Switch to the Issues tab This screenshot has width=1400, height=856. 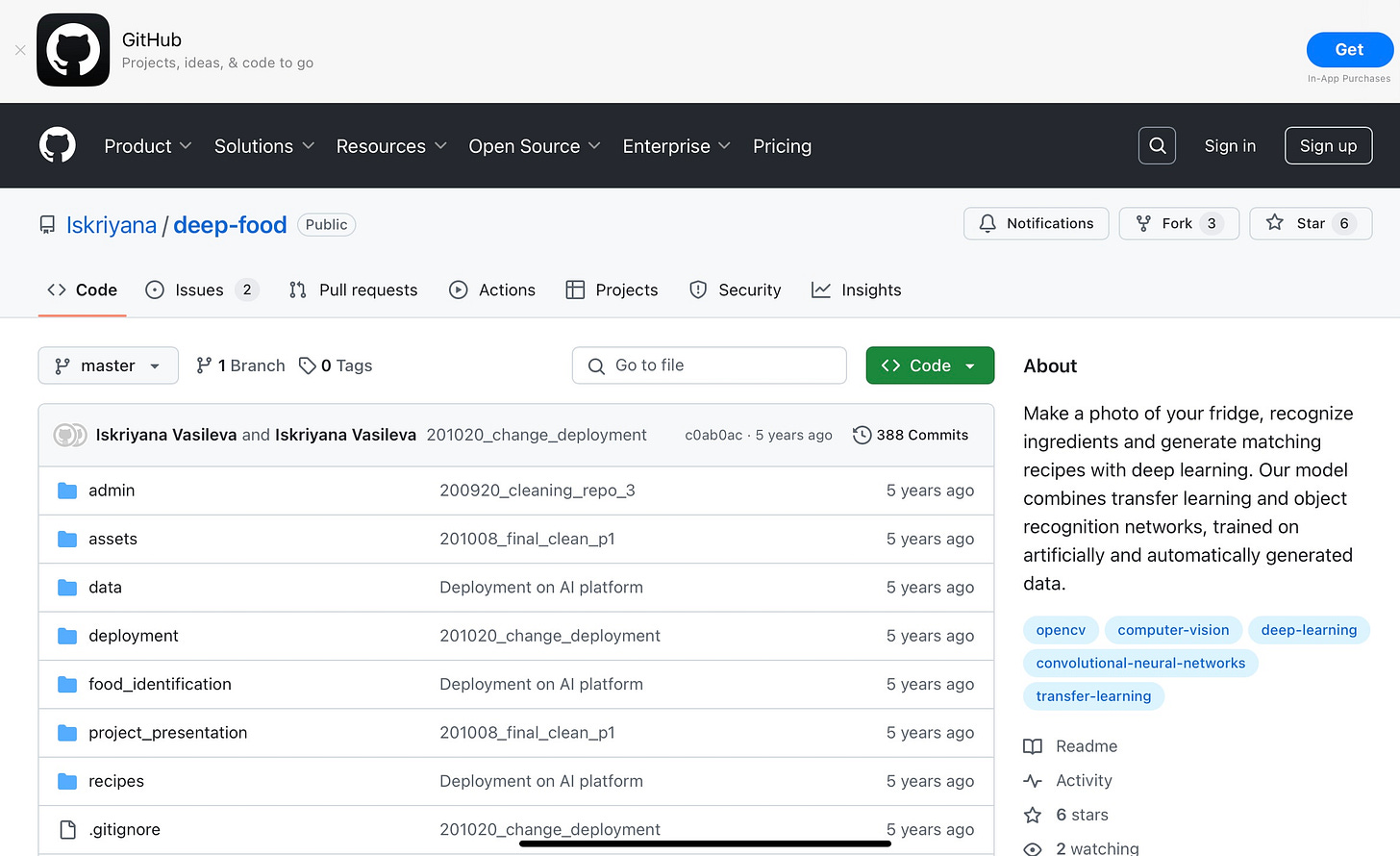pyautogui.click(x=202, y=290)
